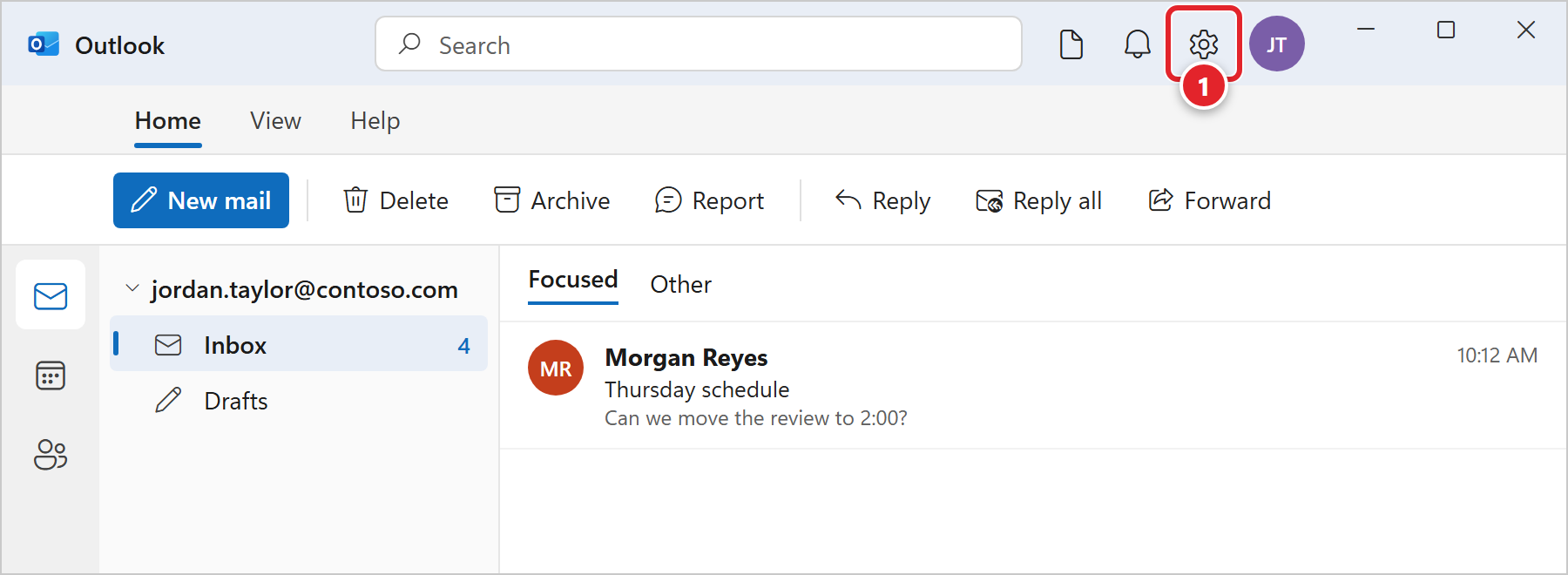Open the View ribbon tab
The height and width of the screenshot is (575, 1568).
[x=275, y=120]
